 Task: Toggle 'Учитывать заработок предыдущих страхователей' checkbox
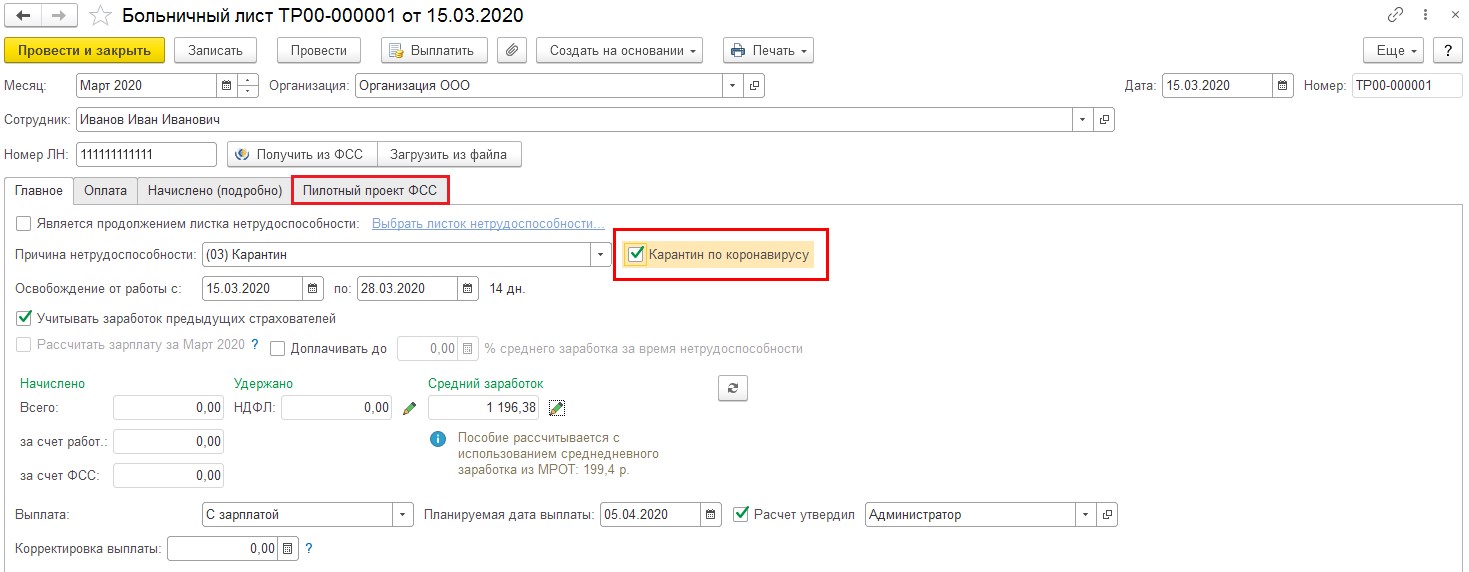[24, 319]
